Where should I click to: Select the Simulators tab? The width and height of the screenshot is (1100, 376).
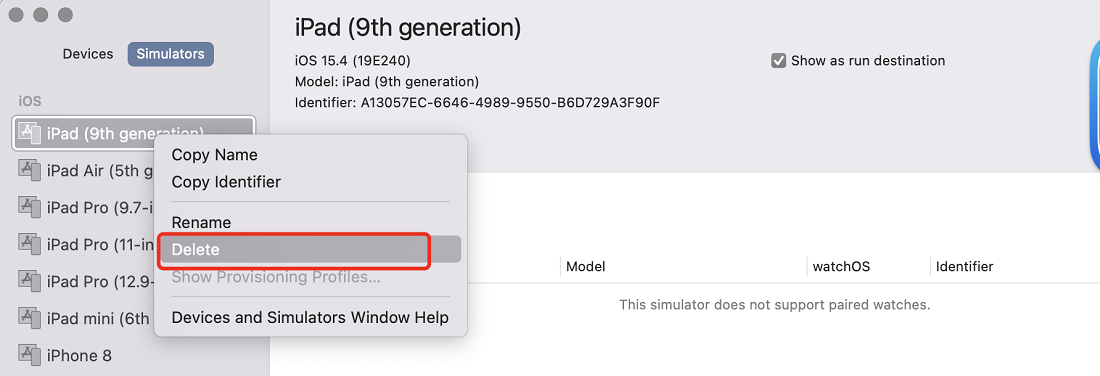(170, 54)
